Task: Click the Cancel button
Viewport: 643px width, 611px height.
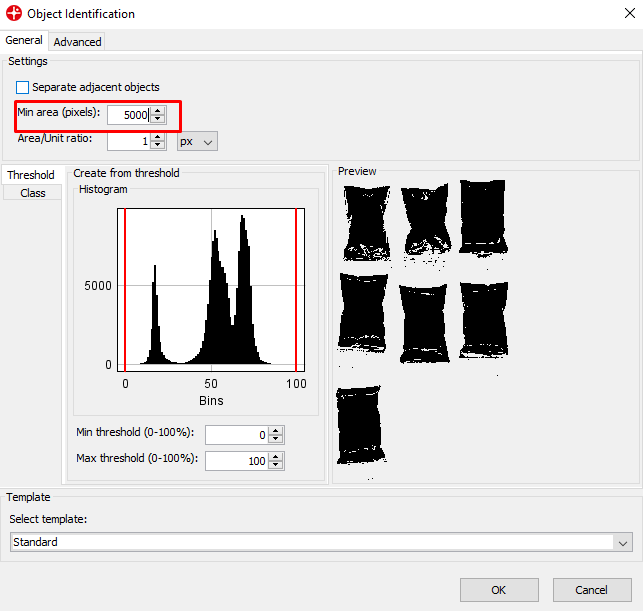Action: tap(592, 590)
